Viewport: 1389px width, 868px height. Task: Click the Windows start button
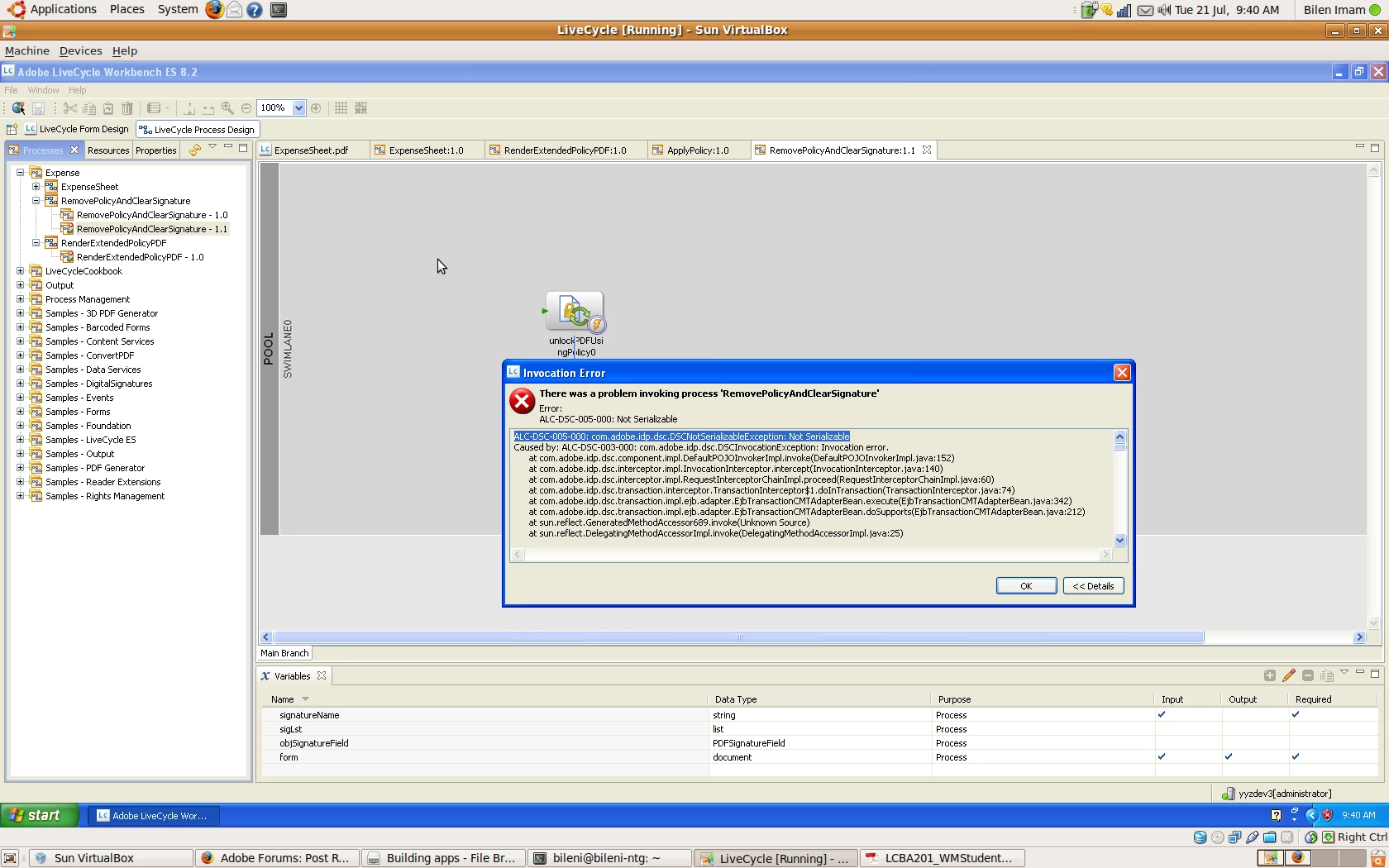[40, 816]
